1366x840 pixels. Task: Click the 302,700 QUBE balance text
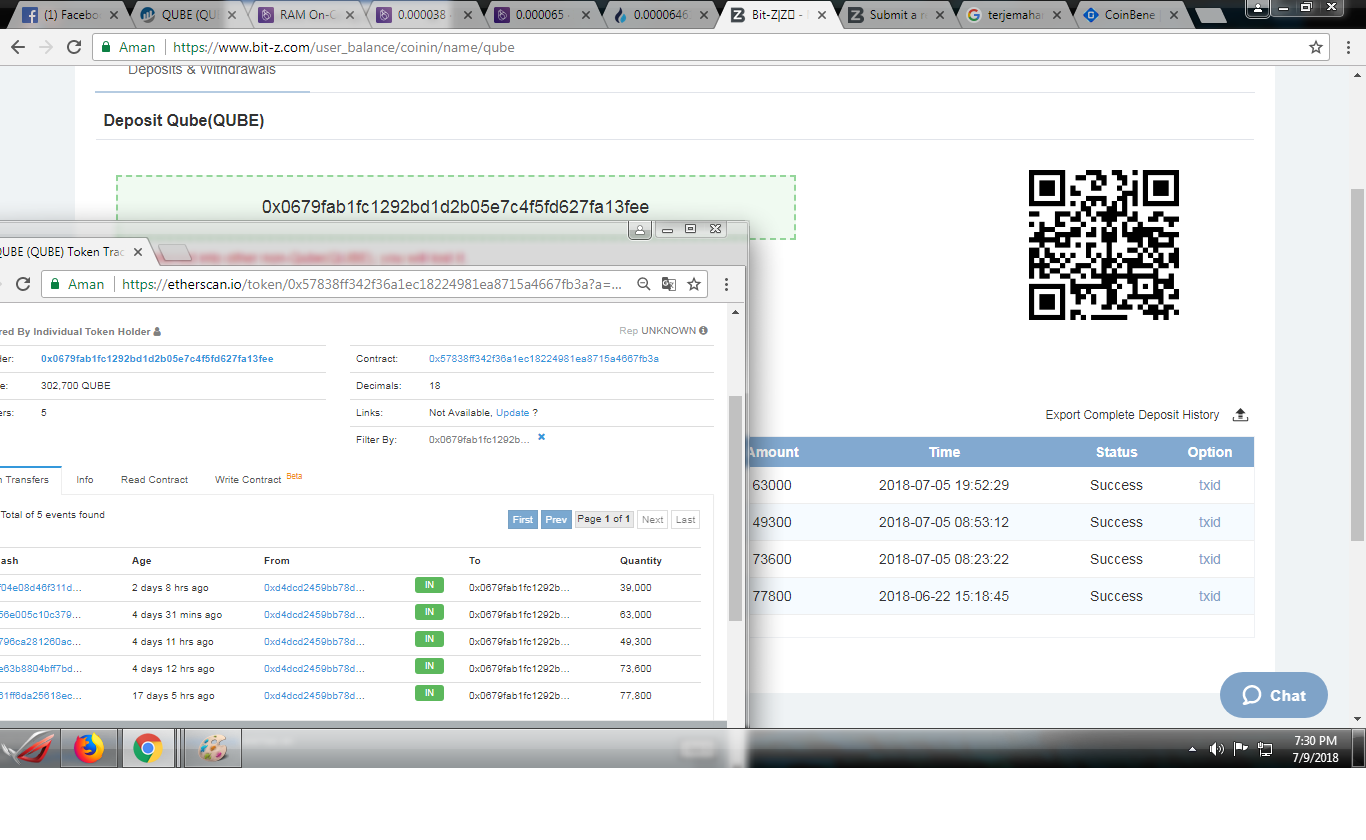[x=76, y=385]
